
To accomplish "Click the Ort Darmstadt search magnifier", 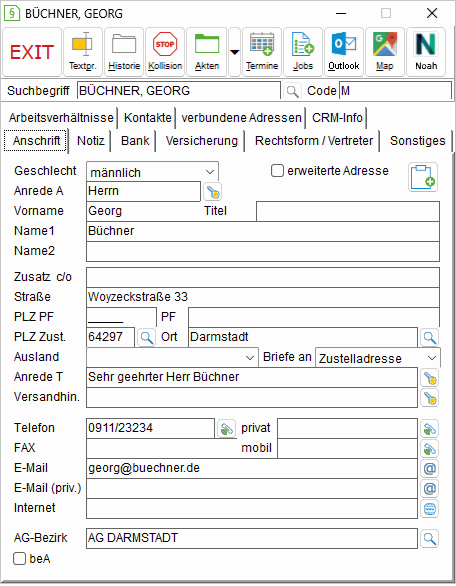I will pyautogui.click(x=429, y=337).
